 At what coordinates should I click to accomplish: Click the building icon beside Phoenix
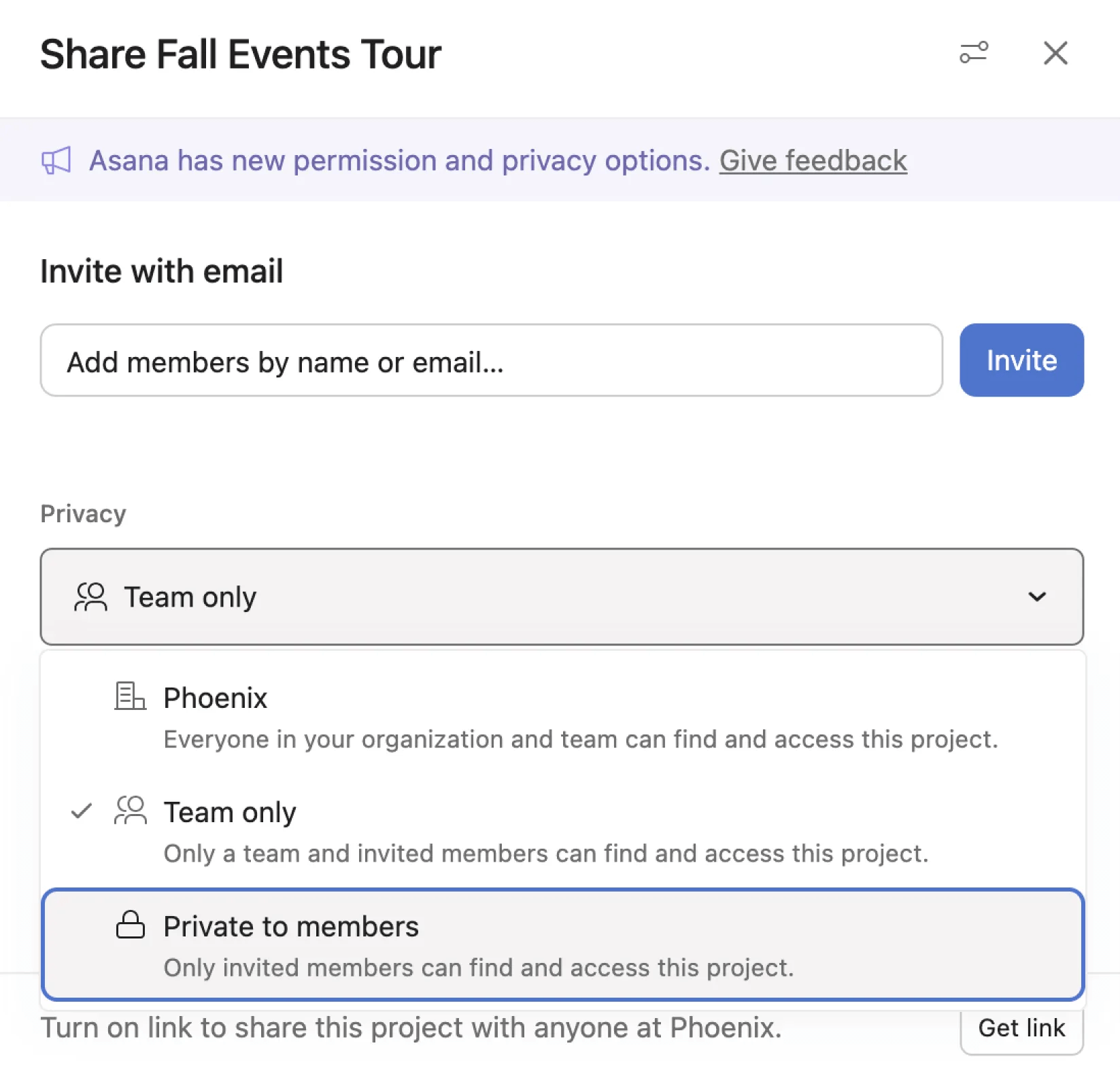131,696
